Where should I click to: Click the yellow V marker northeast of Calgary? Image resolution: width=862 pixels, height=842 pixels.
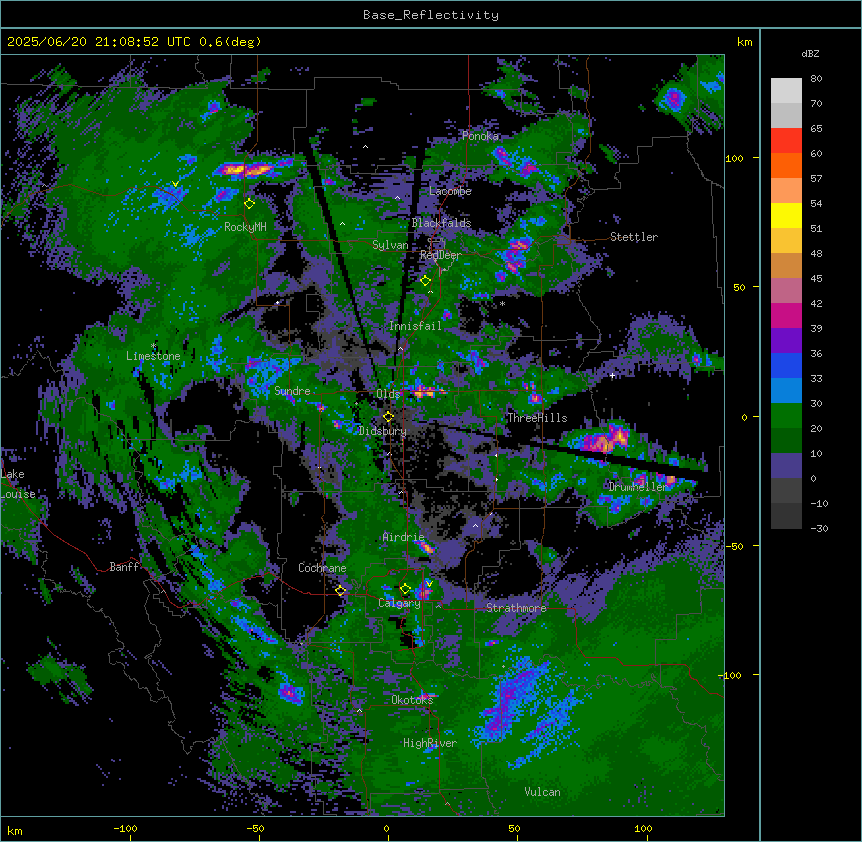[x=429, y=584]
